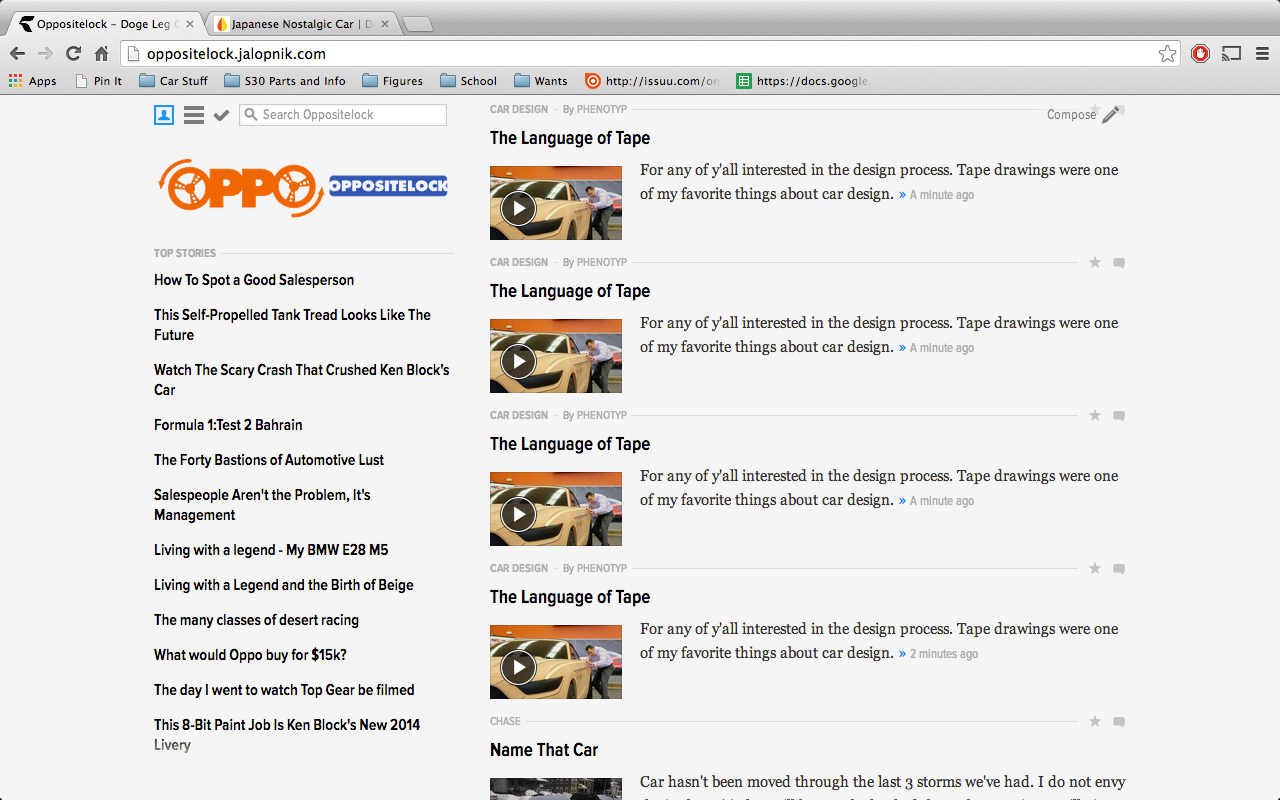1280x800 pixels.
Task: Open The day I went to watch Top Gear
Action: tap(284, 690)
